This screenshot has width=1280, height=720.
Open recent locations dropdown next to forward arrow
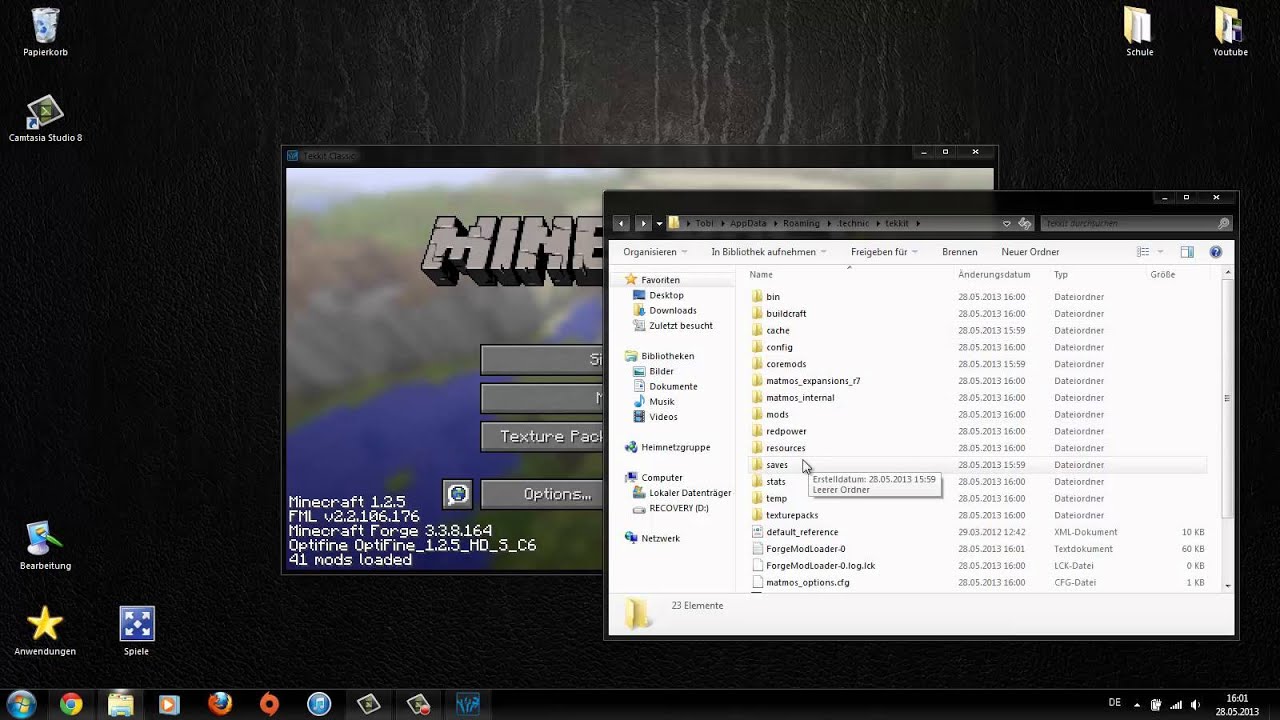click(659, 224)
